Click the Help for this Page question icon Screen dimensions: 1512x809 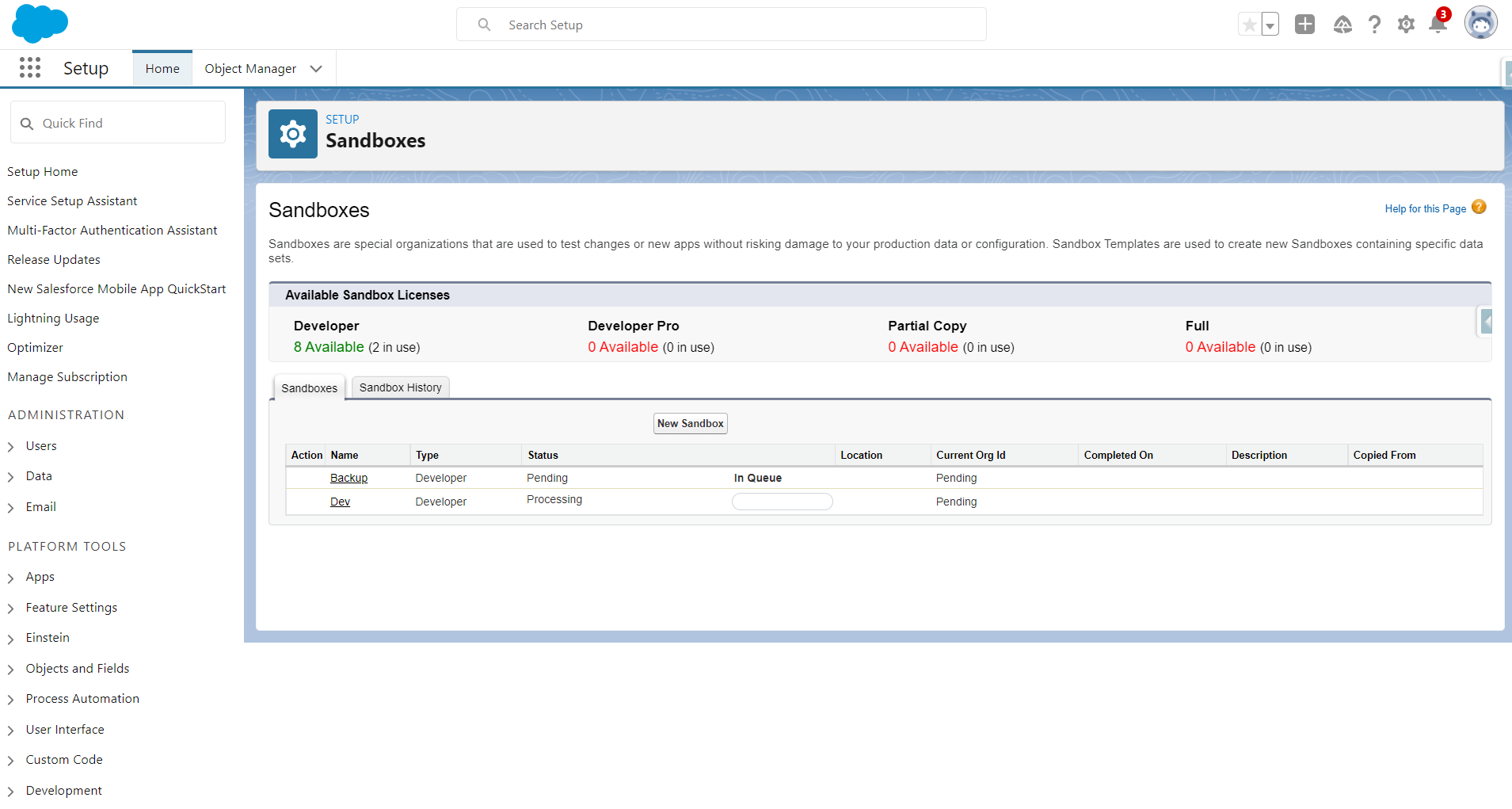pos(1479,208)
